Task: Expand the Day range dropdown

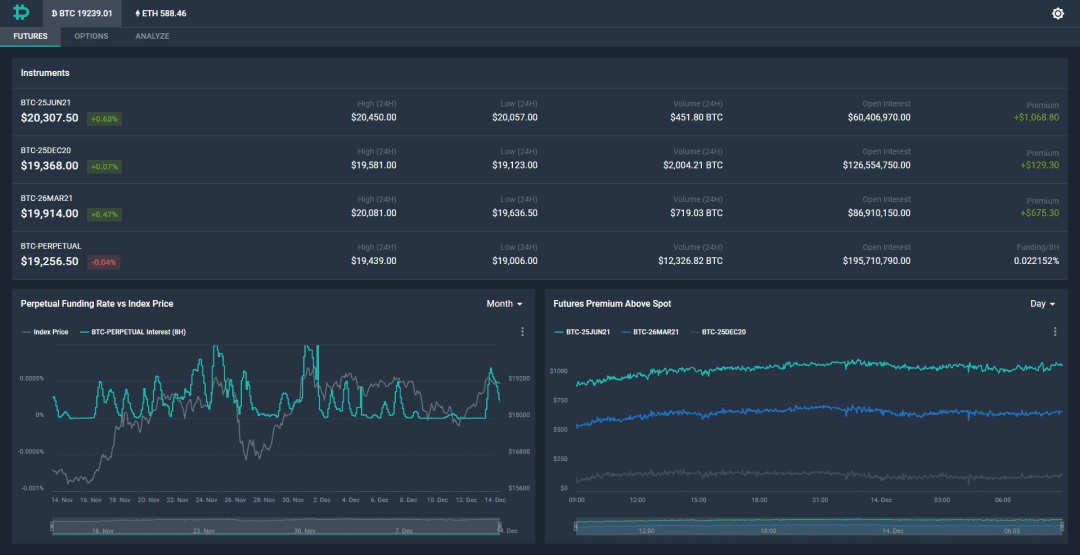Action: [x=1042, y=304]
